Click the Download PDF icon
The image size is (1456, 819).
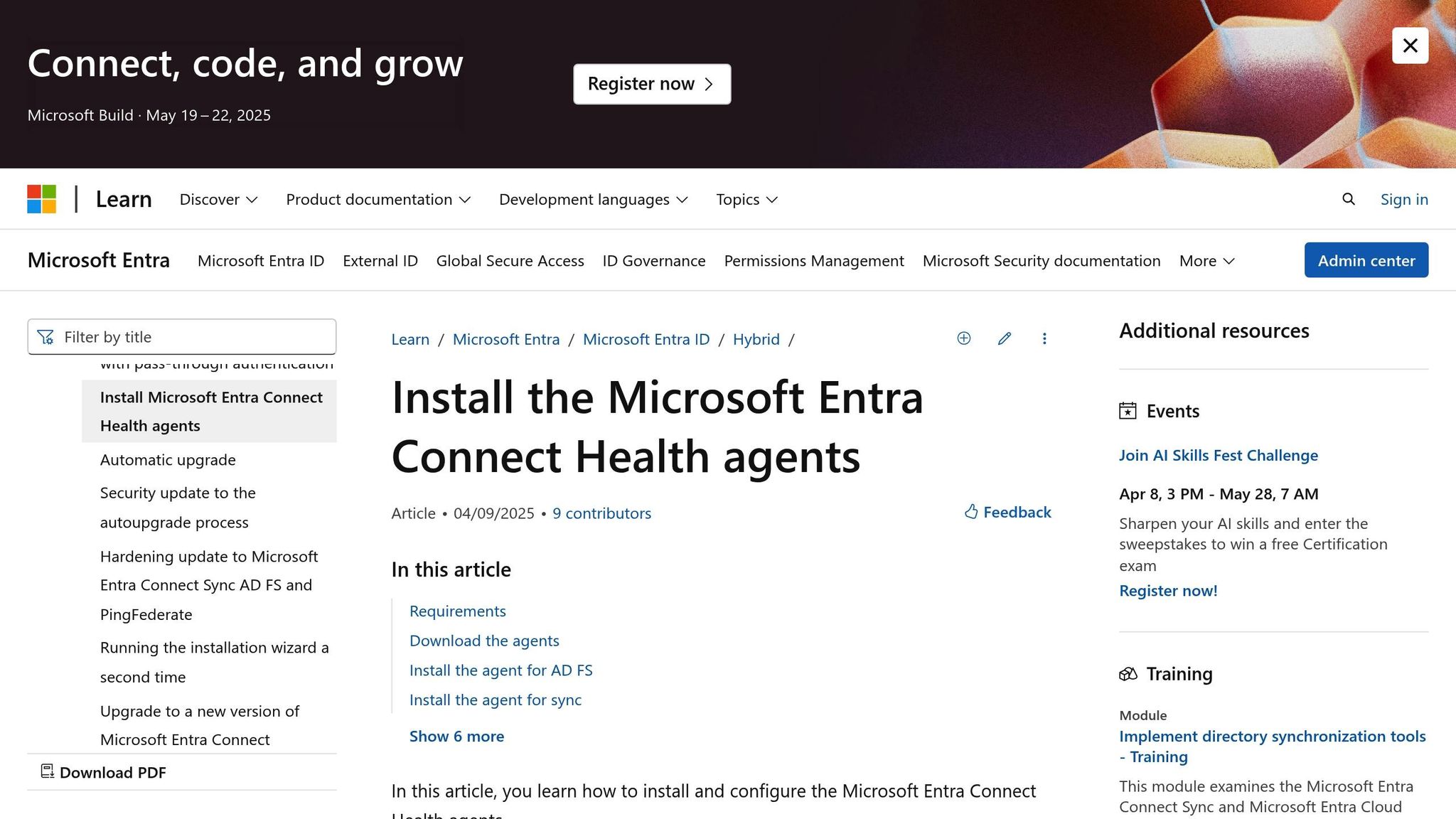[x=48, y=771]
